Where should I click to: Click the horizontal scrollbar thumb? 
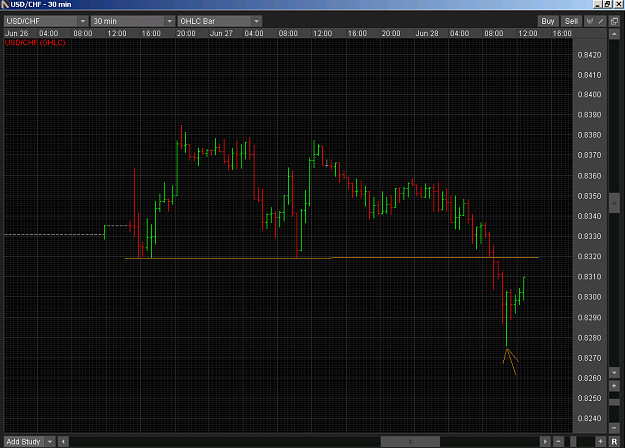click(x=410, y=442)
